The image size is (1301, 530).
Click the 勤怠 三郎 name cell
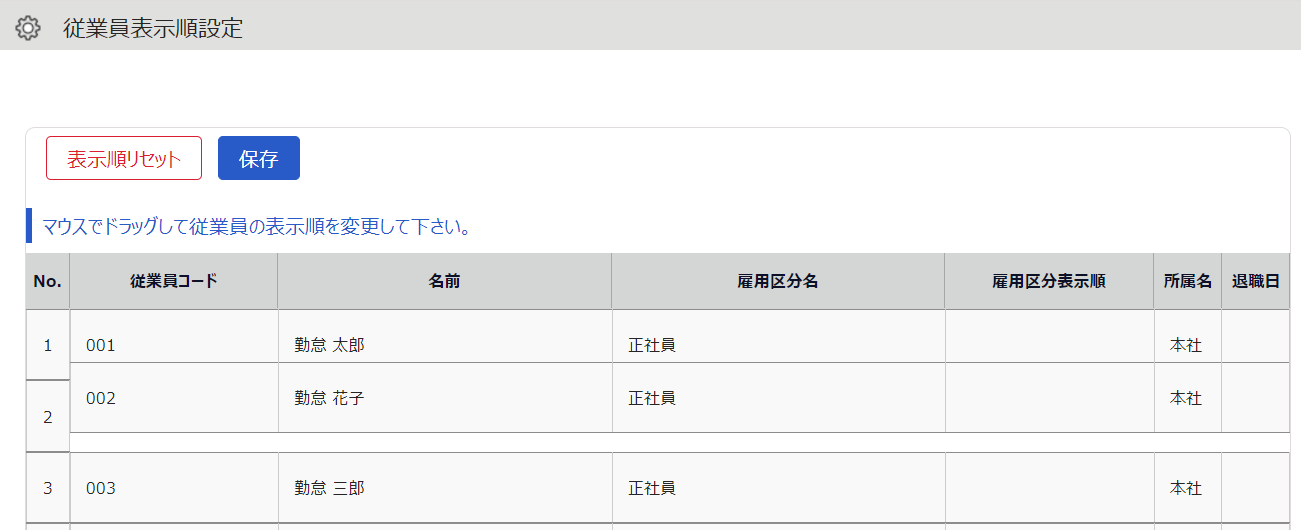pos(444,488)
